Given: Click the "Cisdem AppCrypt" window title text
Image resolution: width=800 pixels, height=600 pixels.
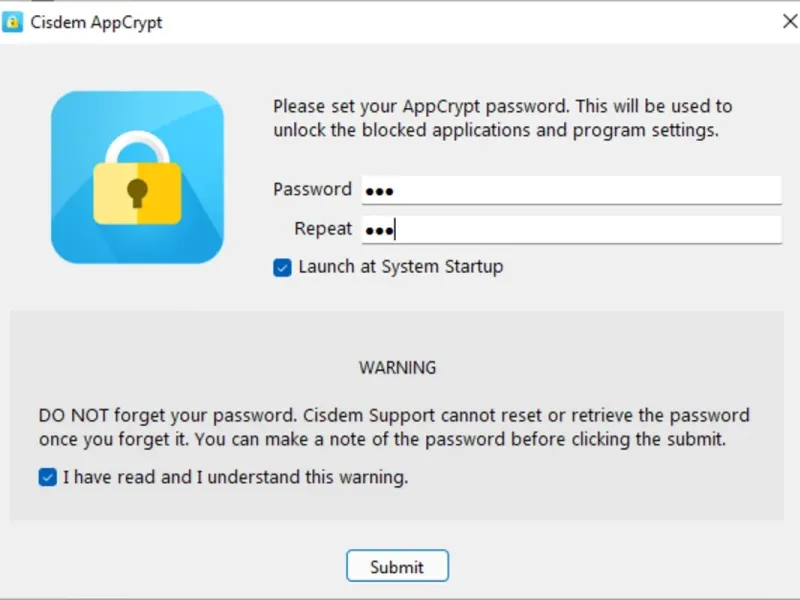Looking at the screenshot, I should coord(96,22).
